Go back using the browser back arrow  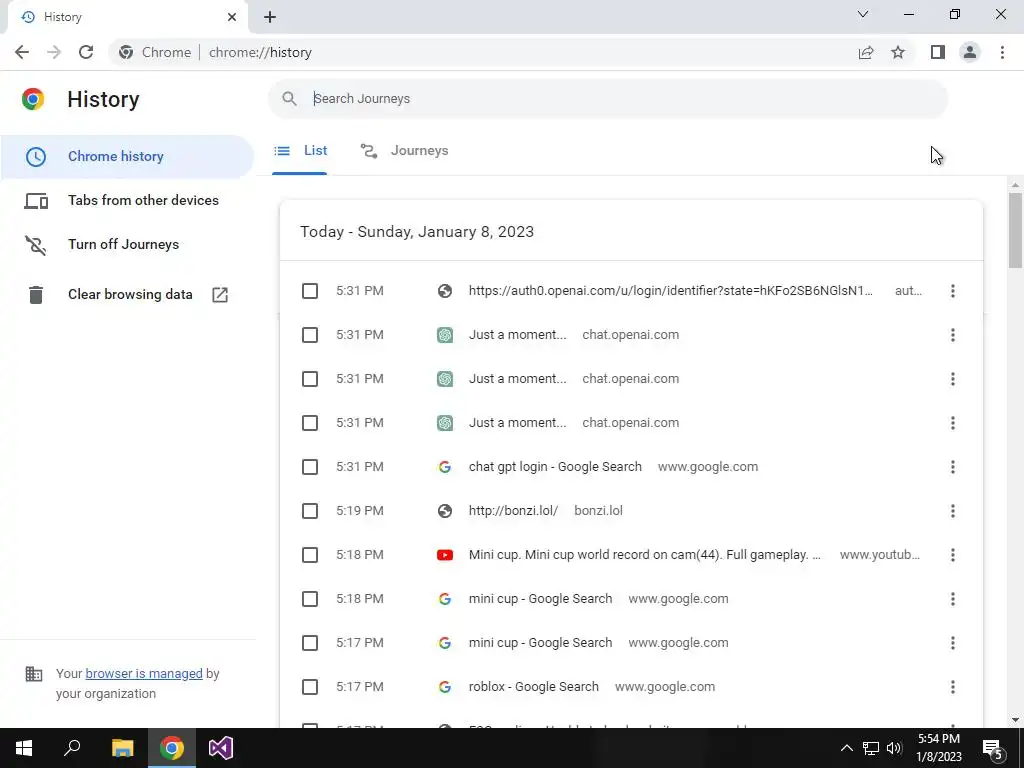click(22, 52)
